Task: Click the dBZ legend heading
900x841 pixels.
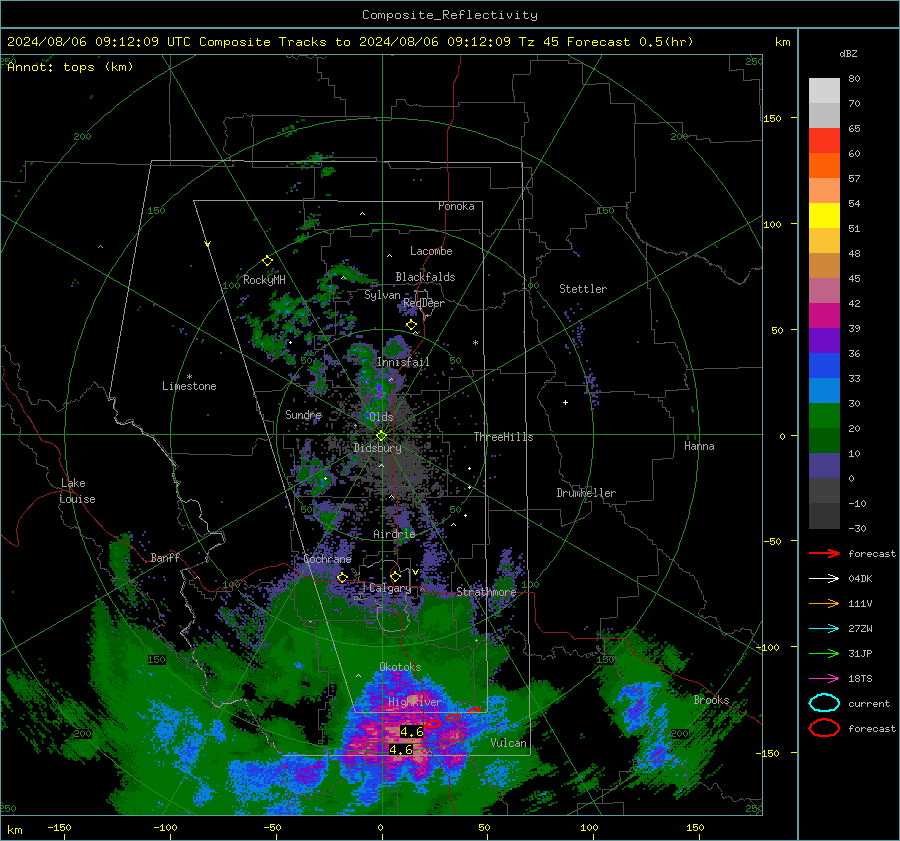Action: tap(848, 53)
